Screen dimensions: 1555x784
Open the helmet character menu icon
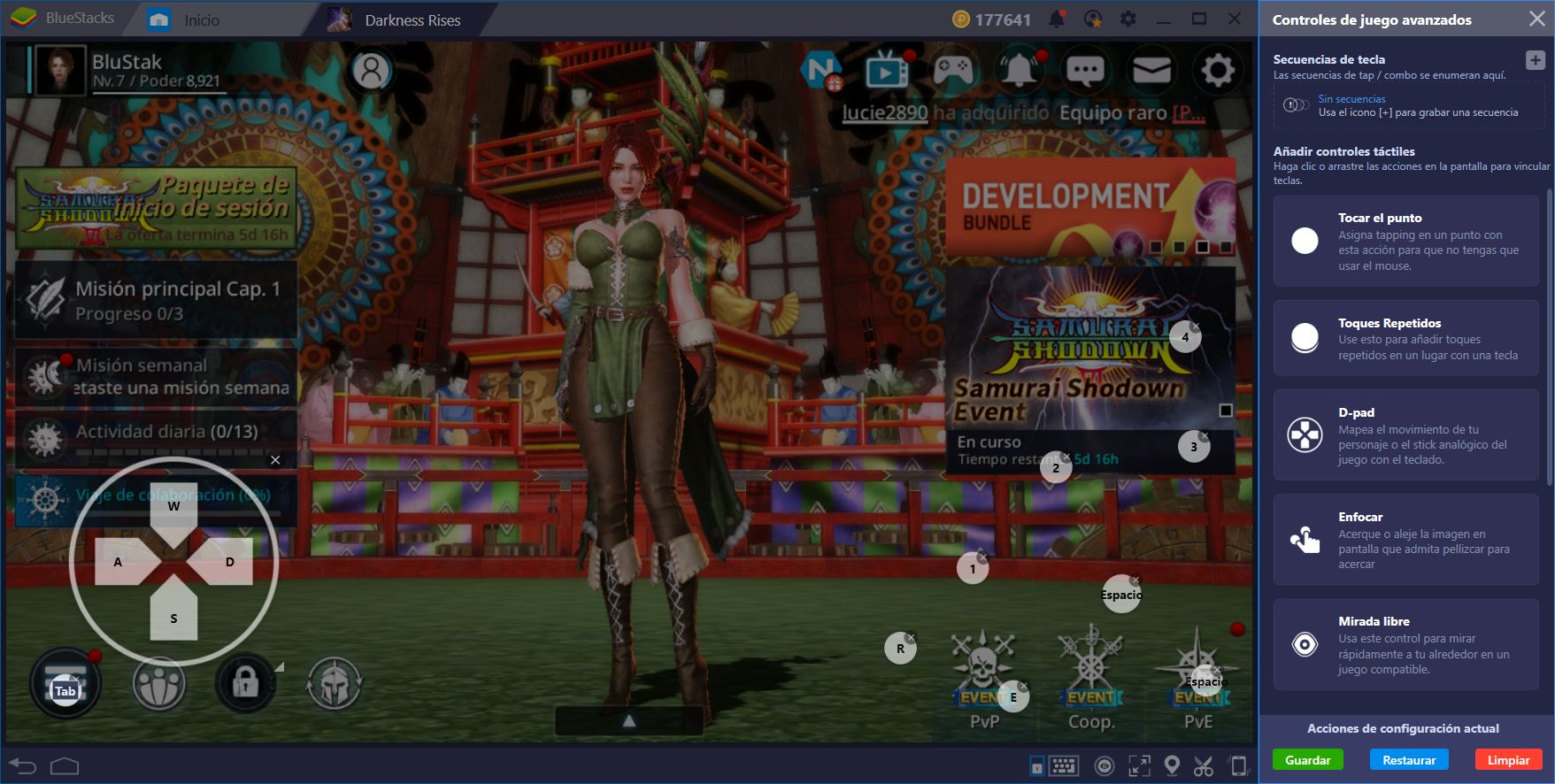334,682
